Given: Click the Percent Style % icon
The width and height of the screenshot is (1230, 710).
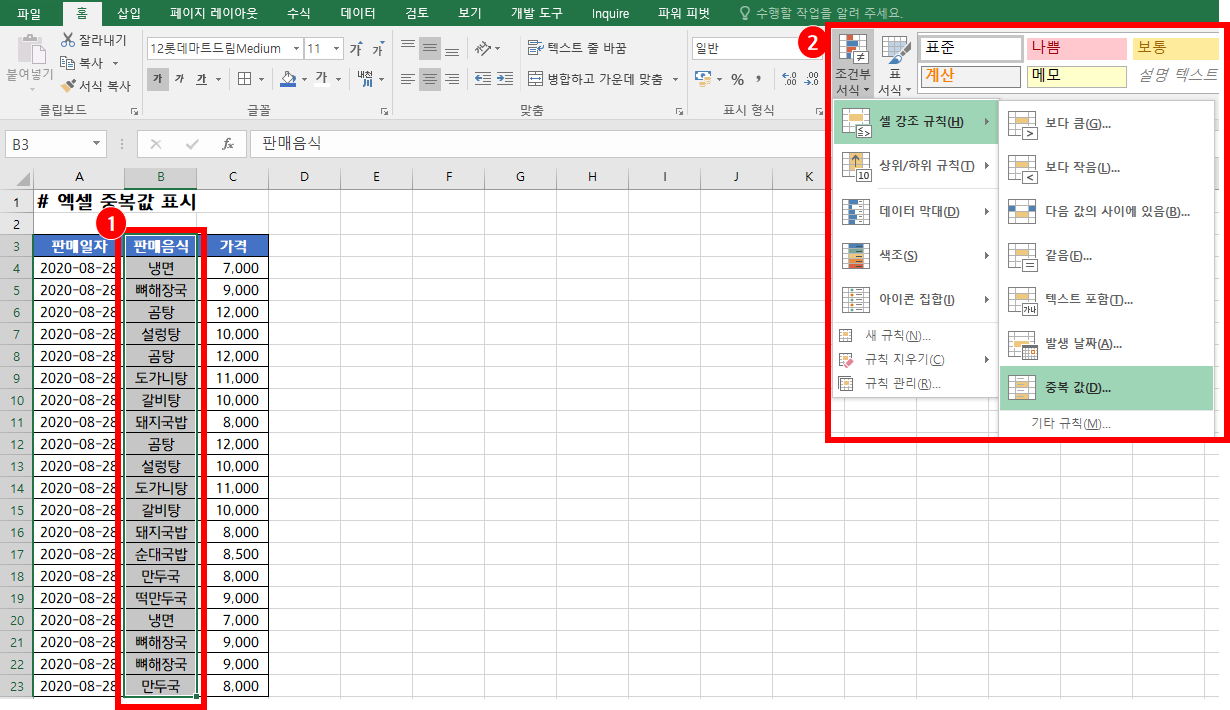Looking at the screenshot, I should coord(737,79).
